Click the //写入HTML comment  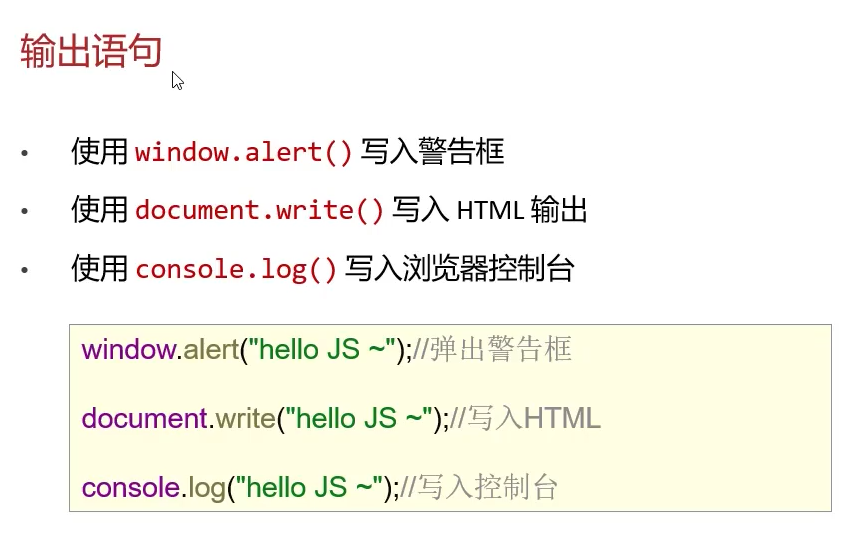[525, 418]
